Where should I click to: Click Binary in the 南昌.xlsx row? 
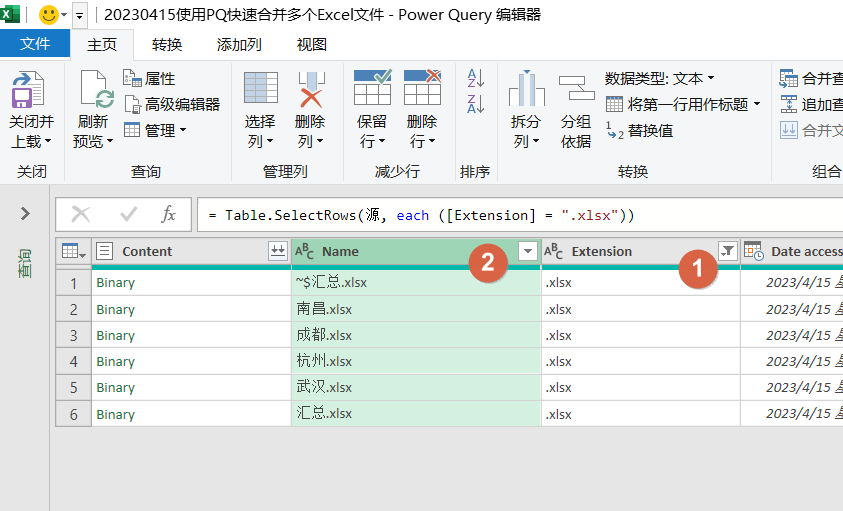116,309
